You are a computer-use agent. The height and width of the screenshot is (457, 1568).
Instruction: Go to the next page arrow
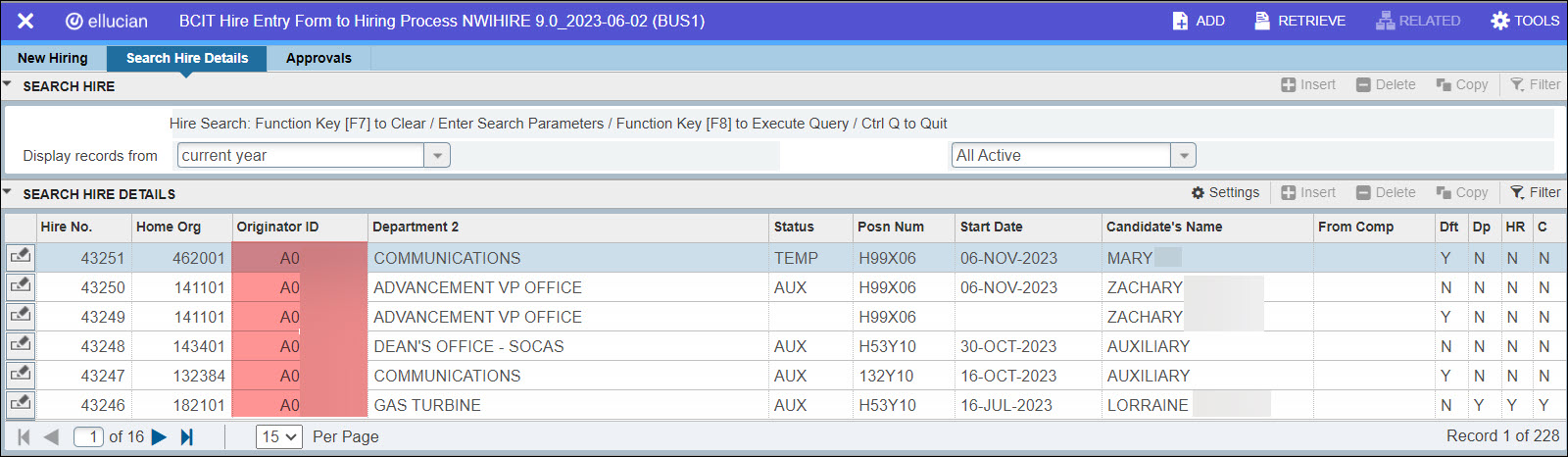[159, 437]
